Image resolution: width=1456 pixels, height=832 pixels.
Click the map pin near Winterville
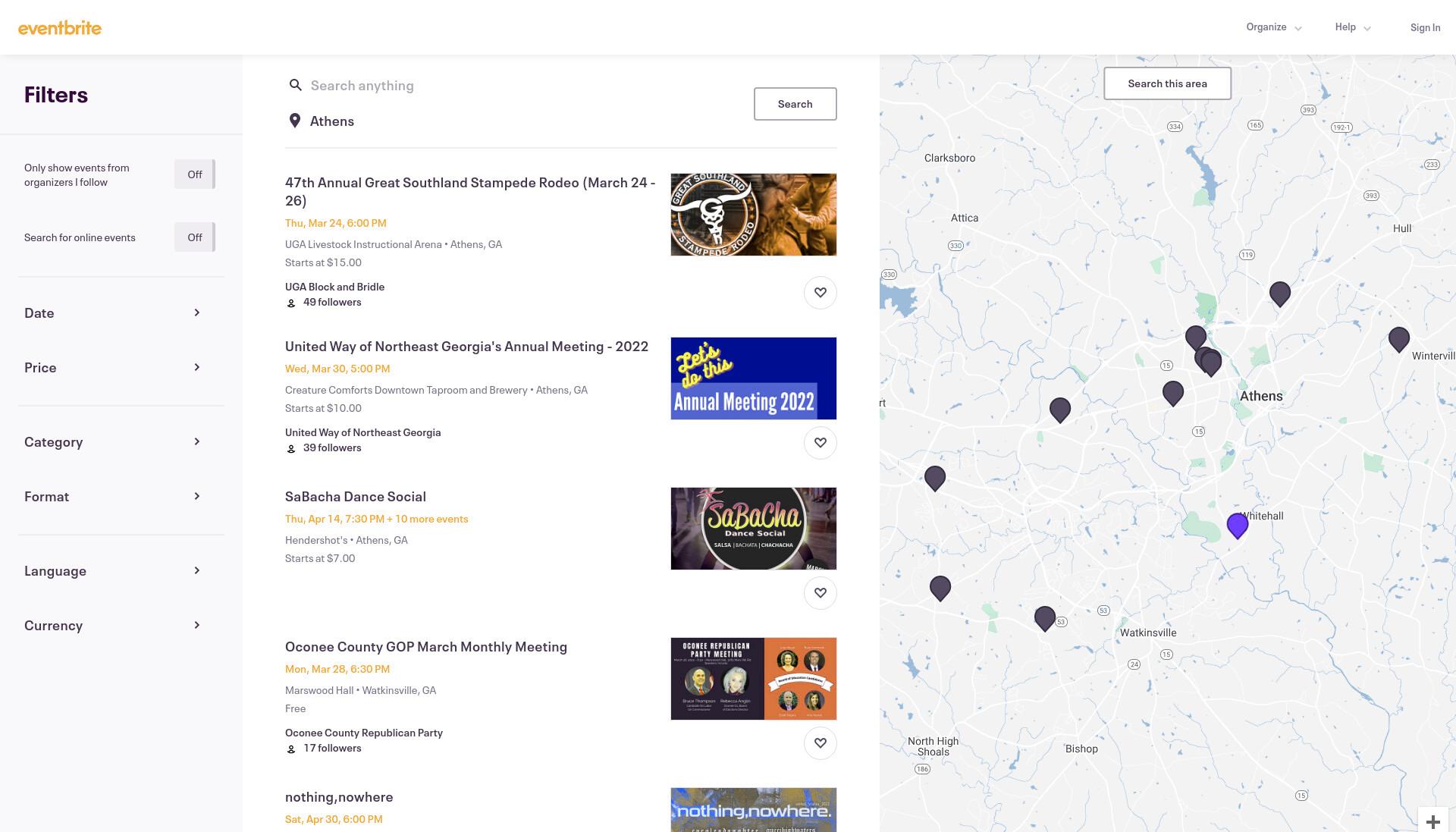pos(1399,339)
